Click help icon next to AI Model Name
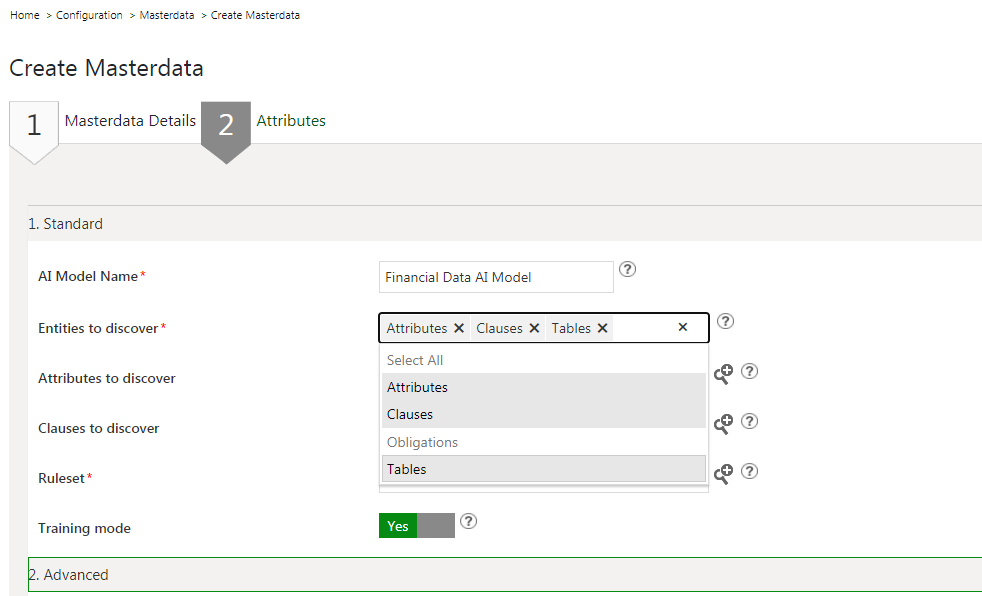This screenshot has width=982, height=596. (x=628, y=269)
